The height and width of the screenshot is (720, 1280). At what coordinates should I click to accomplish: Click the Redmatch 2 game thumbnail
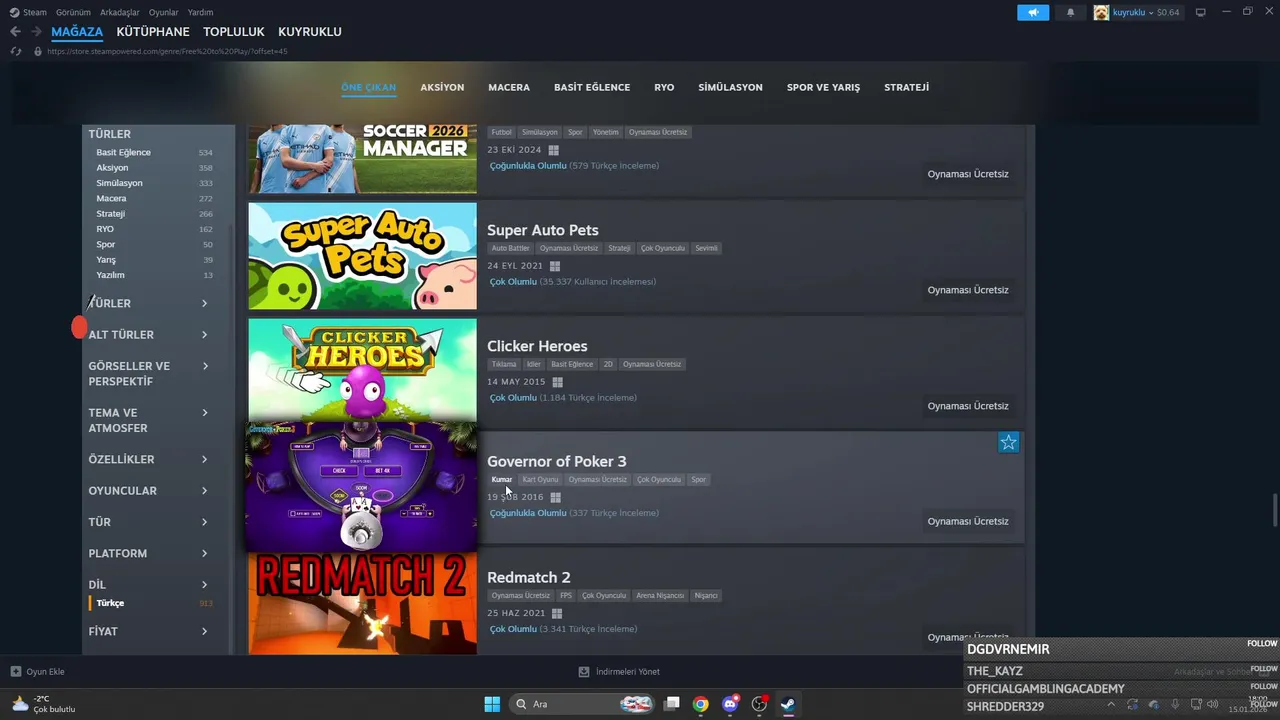tap(363, 604)
